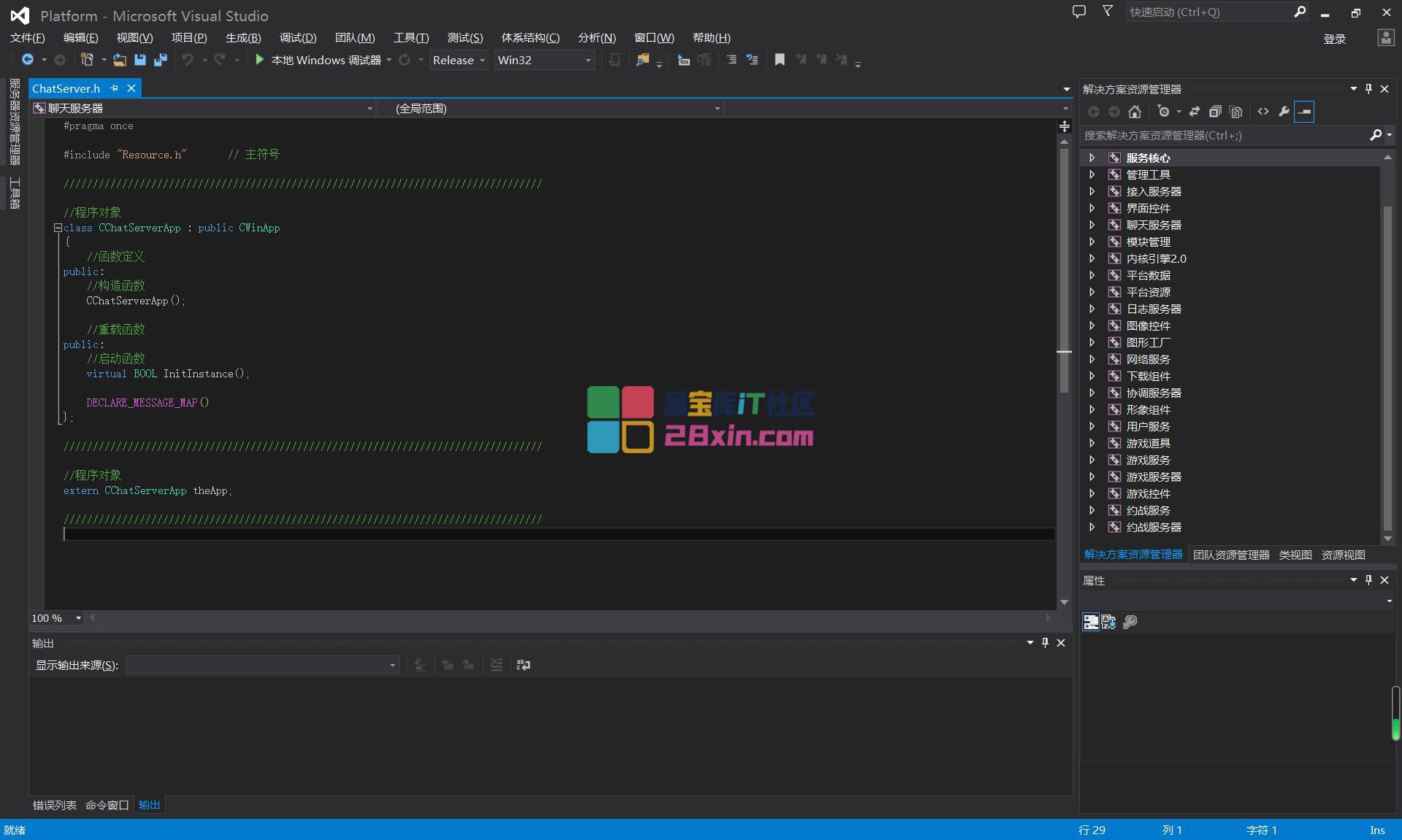
Task: Open the 错误列表 tab button
Action: (55, 805)
